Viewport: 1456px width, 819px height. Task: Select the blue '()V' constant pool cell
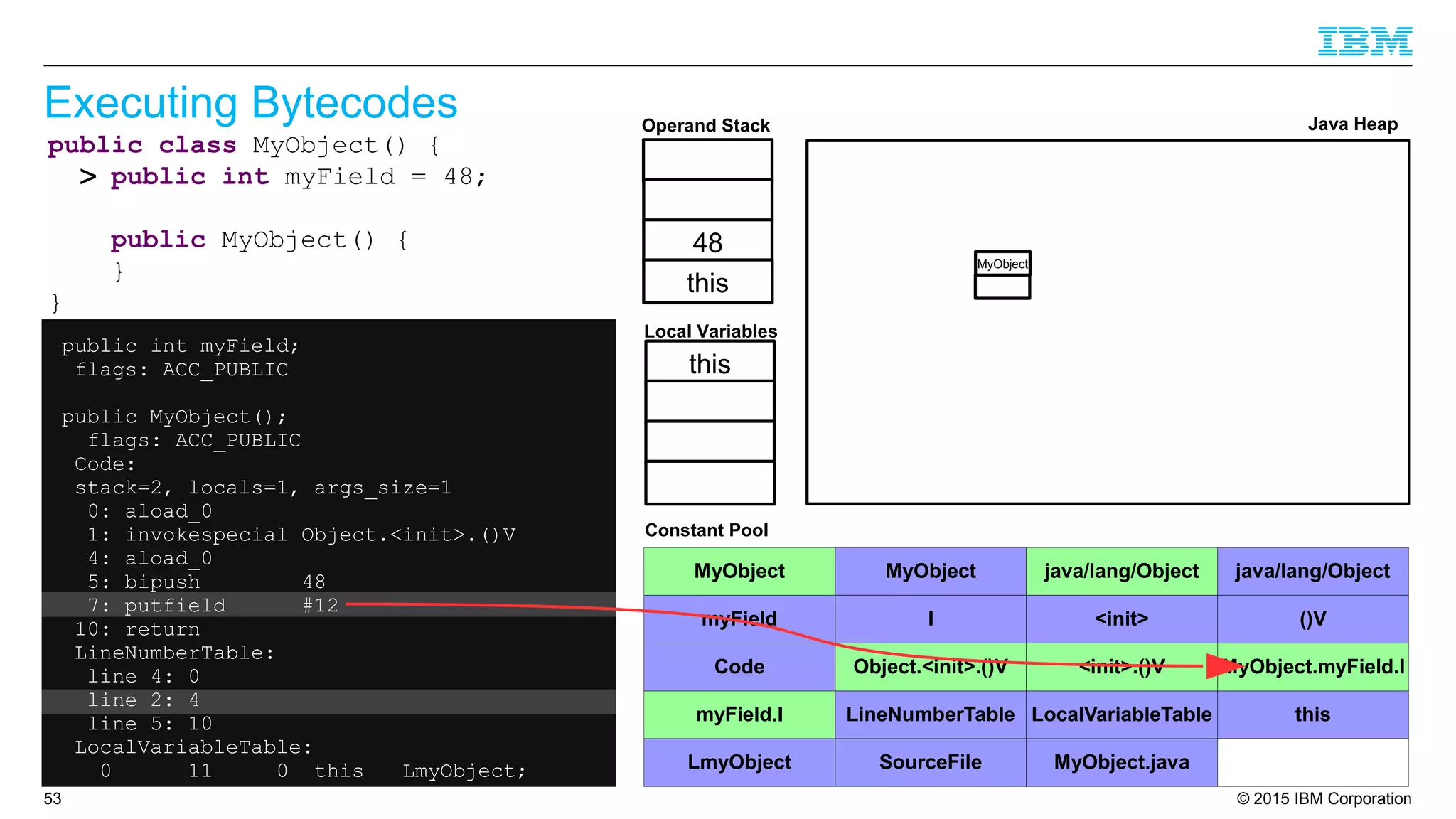[1313, 619]
